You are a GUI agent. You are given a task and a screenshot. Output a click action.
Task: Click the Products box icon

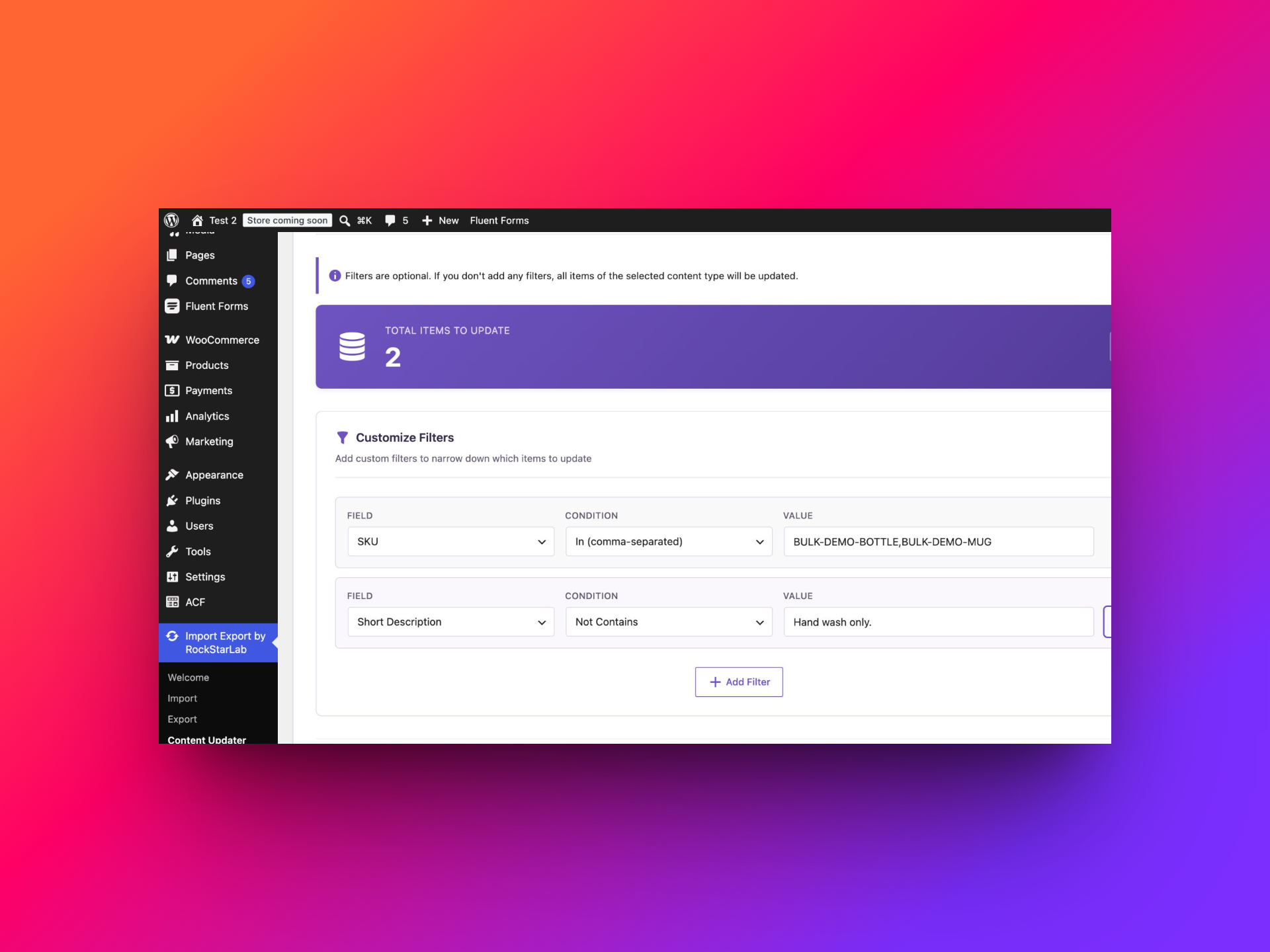pos(172,365)
